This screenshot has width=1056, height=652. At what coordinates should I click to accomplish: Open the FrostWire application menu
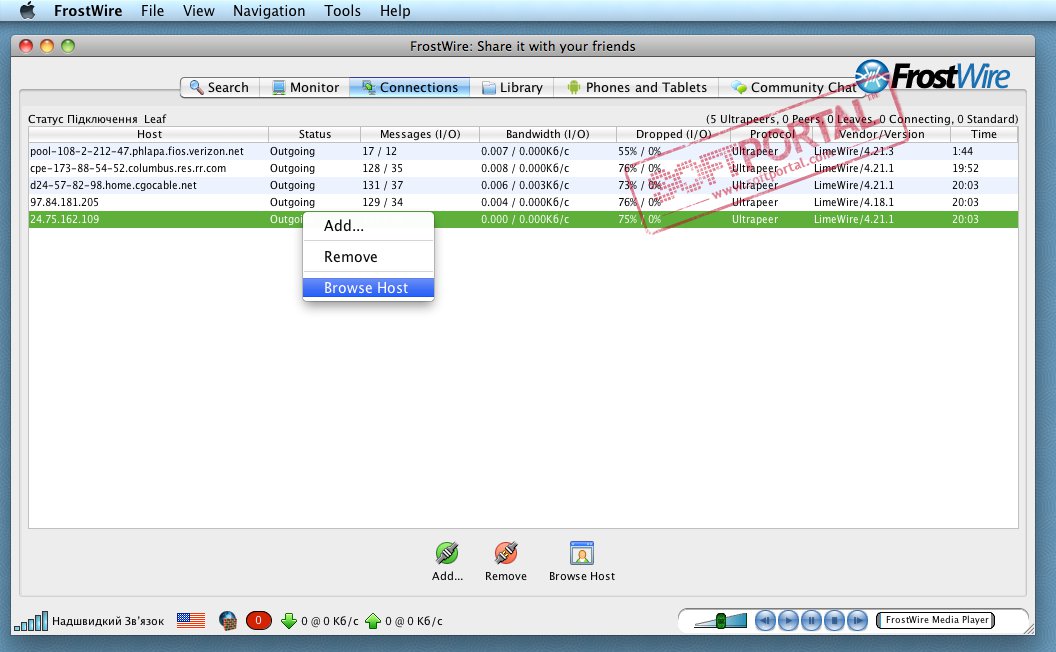pos(88,11)
